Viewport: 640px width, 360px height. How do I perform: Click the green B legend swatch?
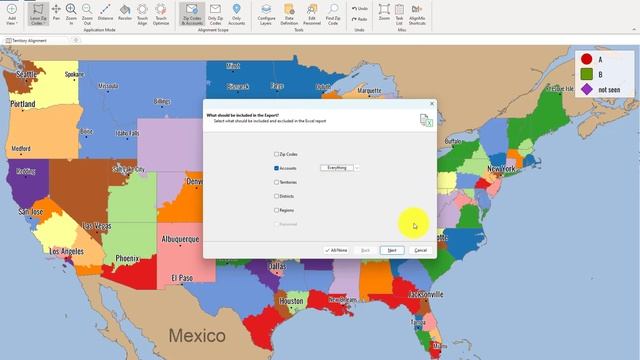pyautogui.click(x=587, y=74)
